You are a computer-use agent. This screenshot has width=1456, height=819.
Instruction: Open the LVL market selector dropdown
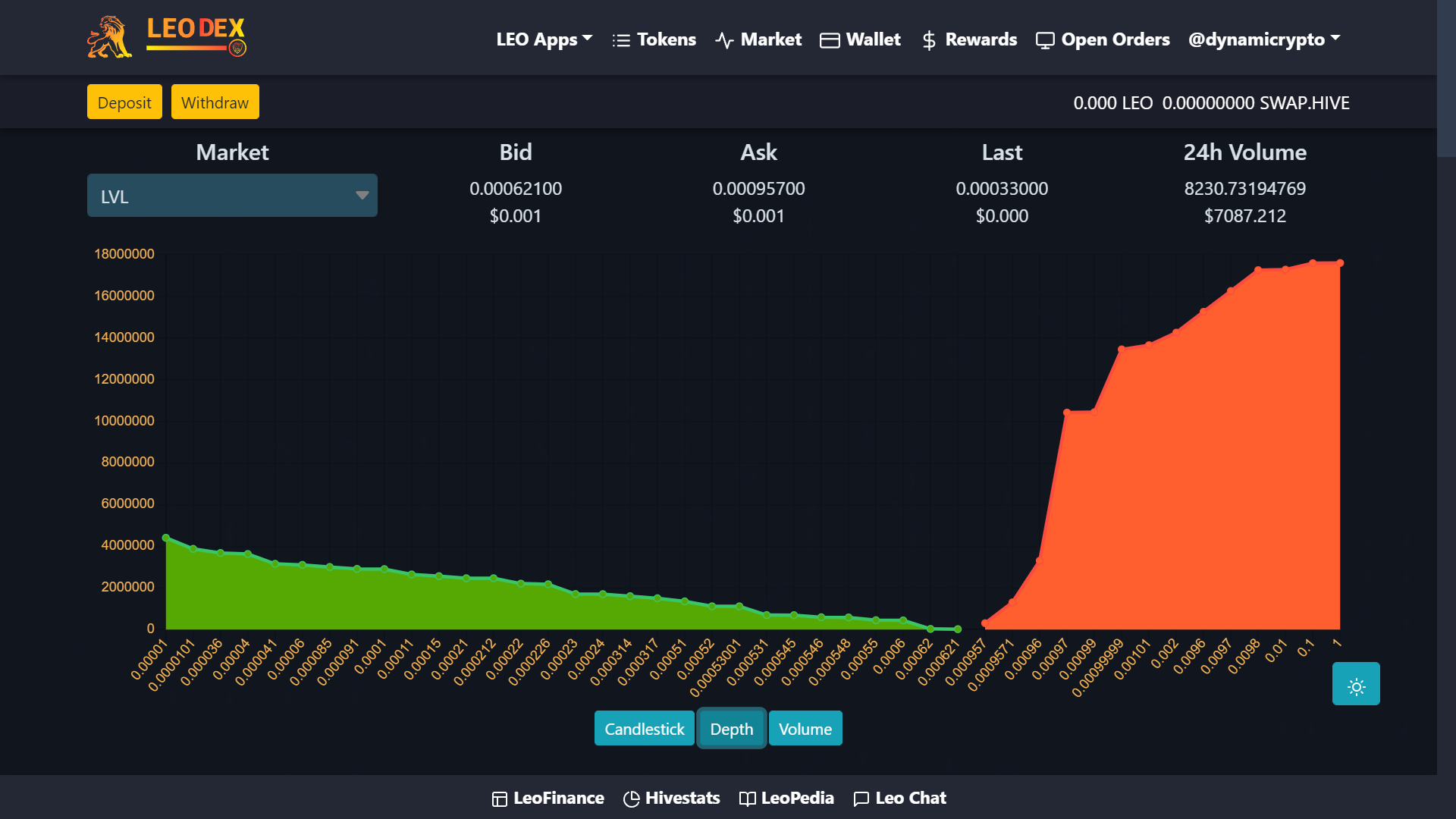[232, 196]
